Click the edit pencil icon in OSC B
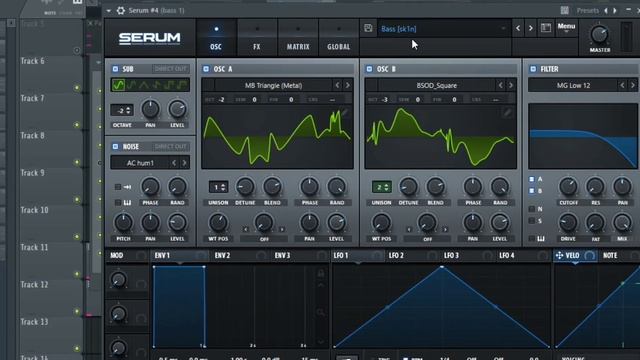Image resolution: width=640 pixels, height=360 pixels. pos(507,112)
